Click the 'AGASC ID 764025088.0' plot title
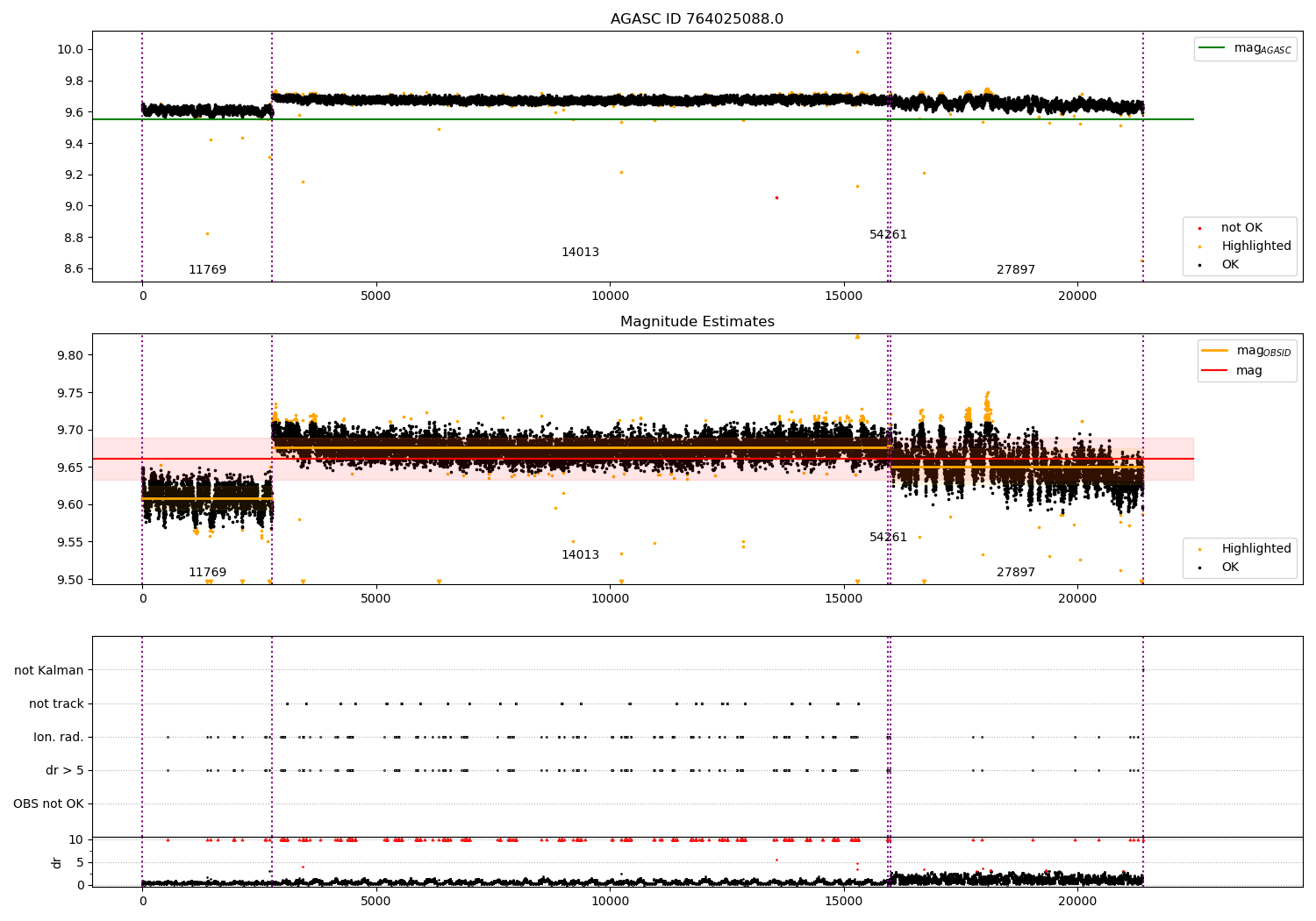The width and height of the screenshot is (1316, 921). coord(697,19)
